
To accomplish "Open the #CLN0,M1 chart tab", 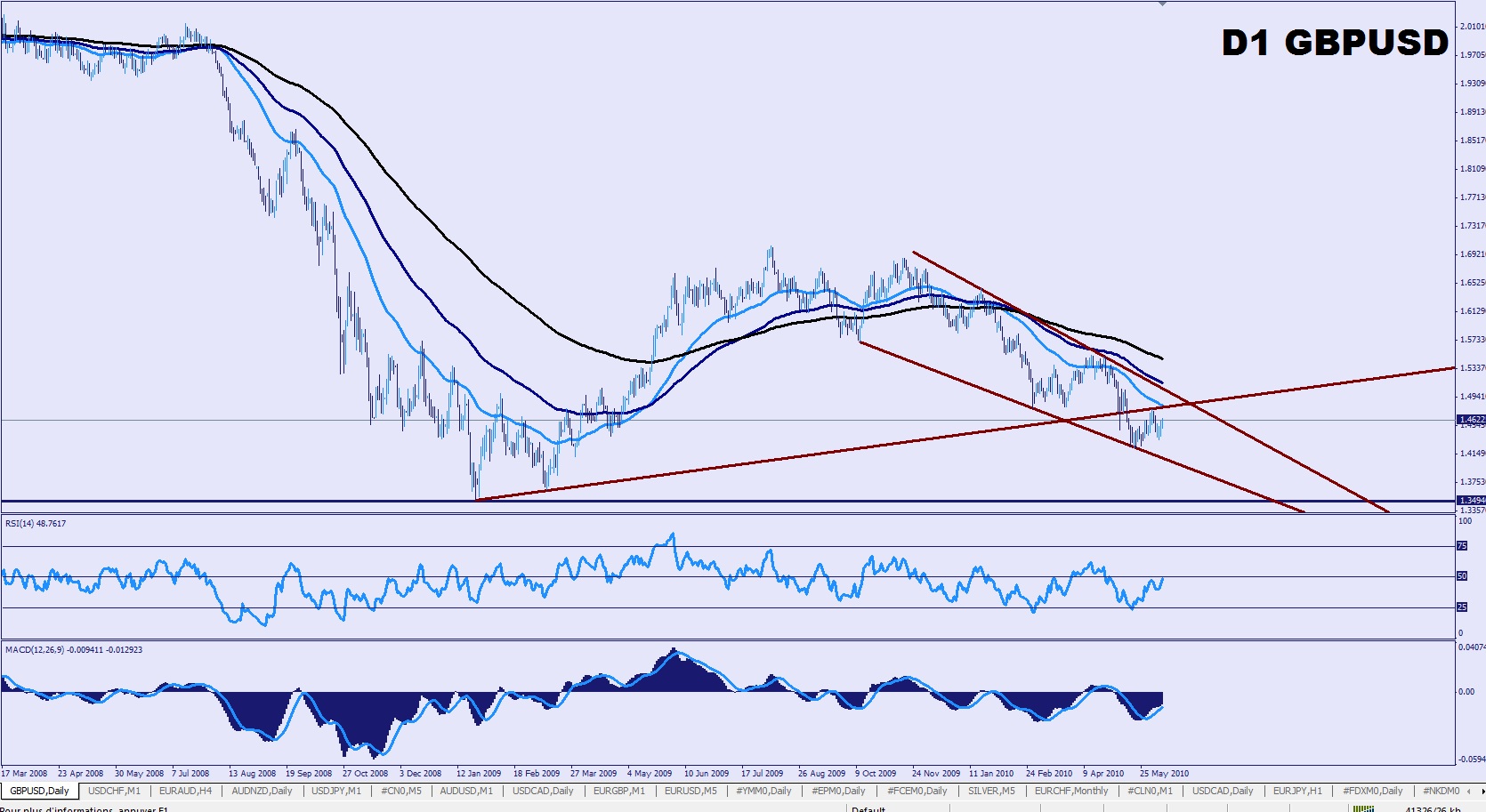I will pyautogui.click(x=1150, y=791).
